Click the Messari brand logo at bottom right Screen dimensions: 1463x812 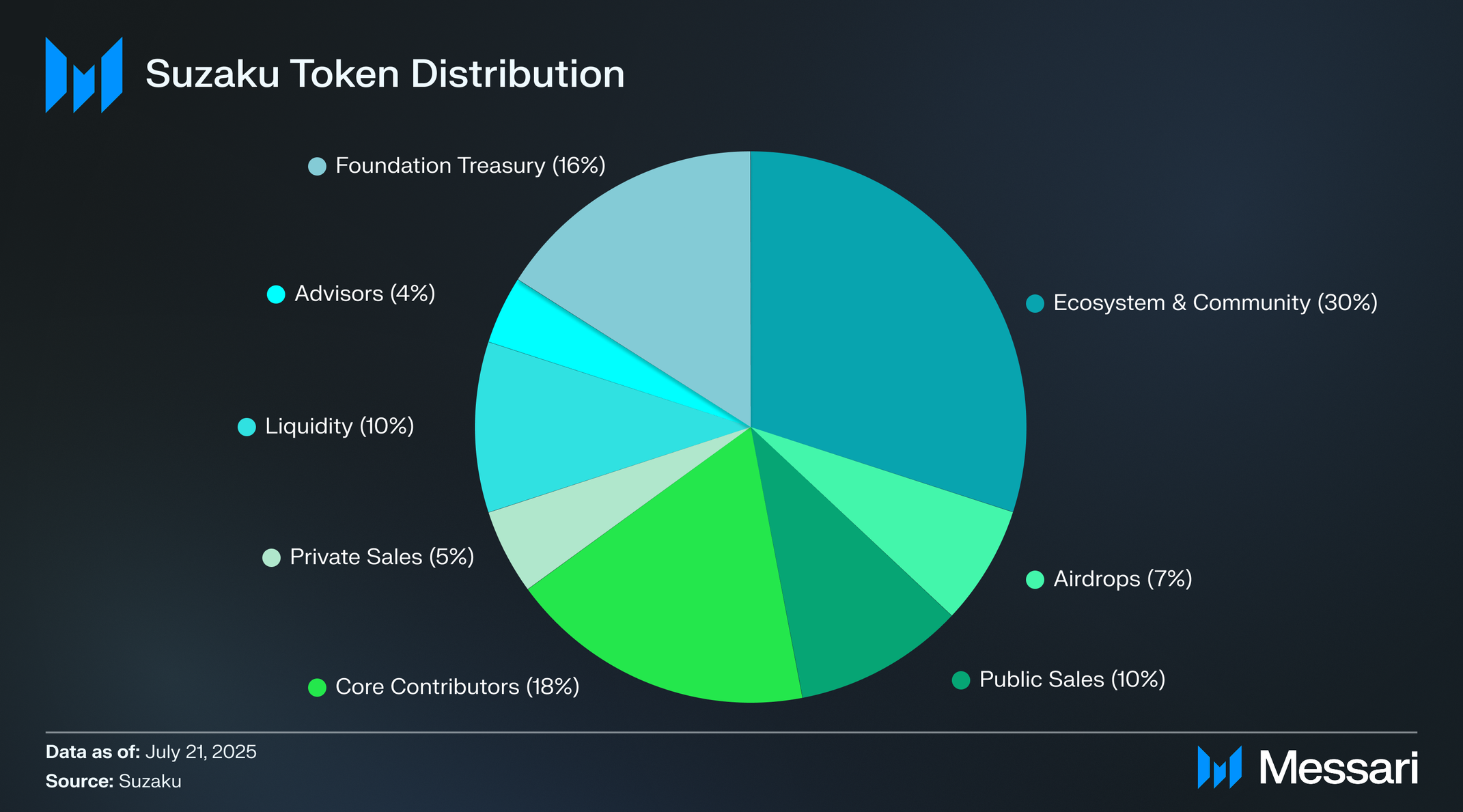(x=1307, y=768)
